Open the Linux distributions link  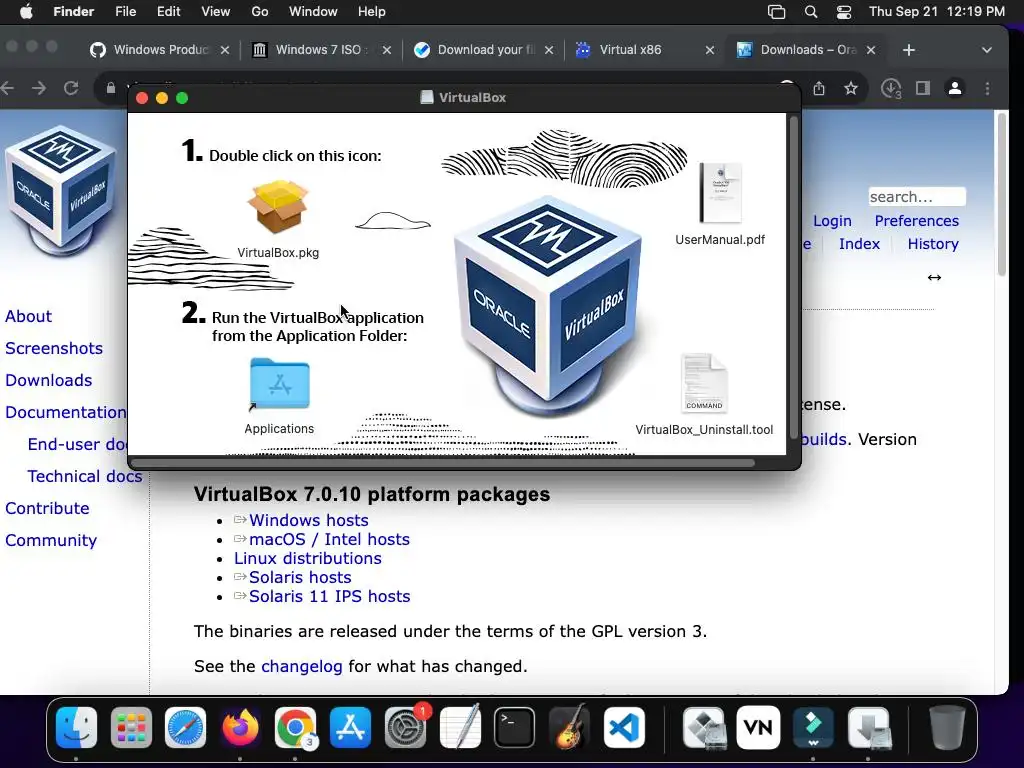coord(308,558)
